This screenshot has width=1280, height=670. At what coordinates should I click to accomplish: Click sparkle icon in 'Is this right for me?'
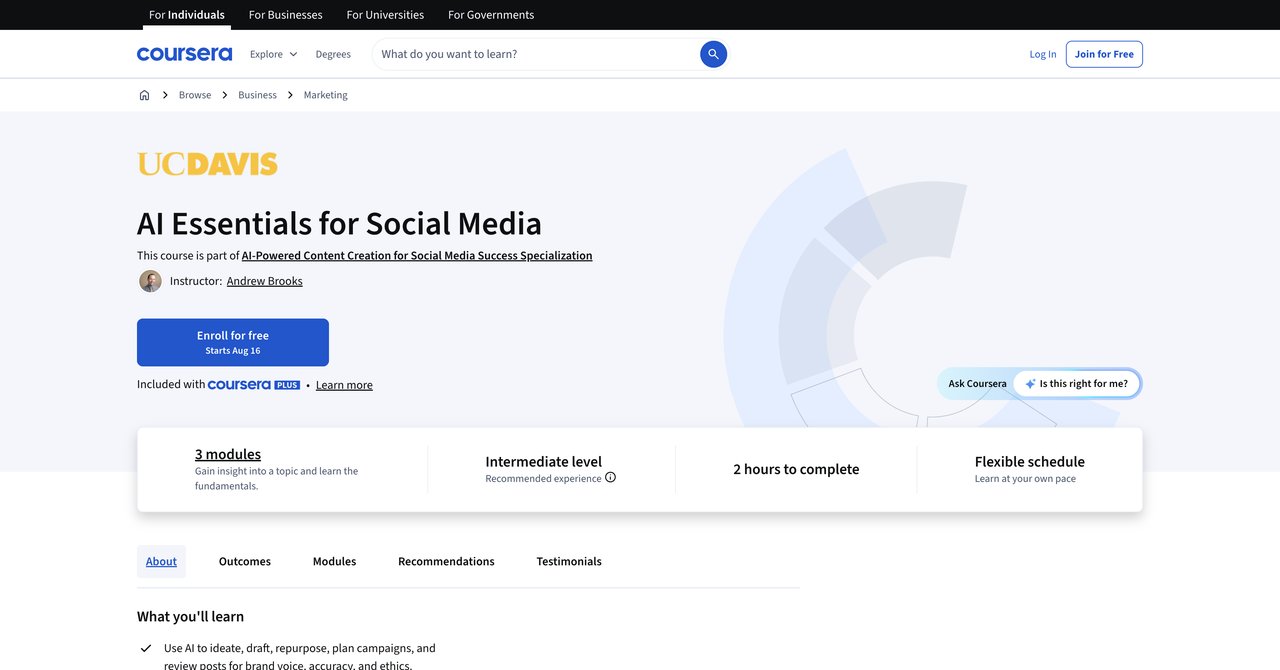1030,384
